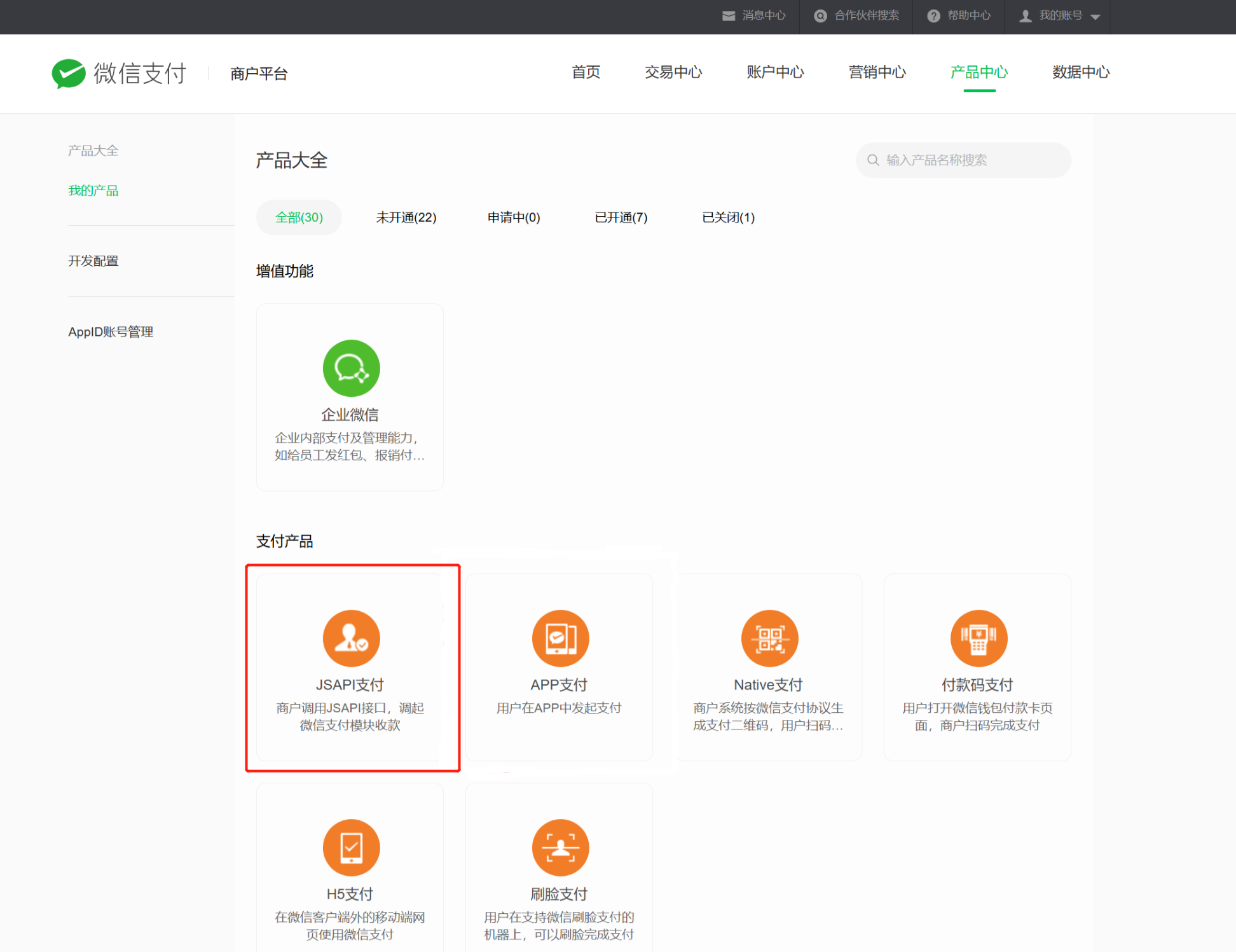Open AppID账号管理 in the sidebar
This screenshot has height=952, width=1236.
[x=111, y=332]
